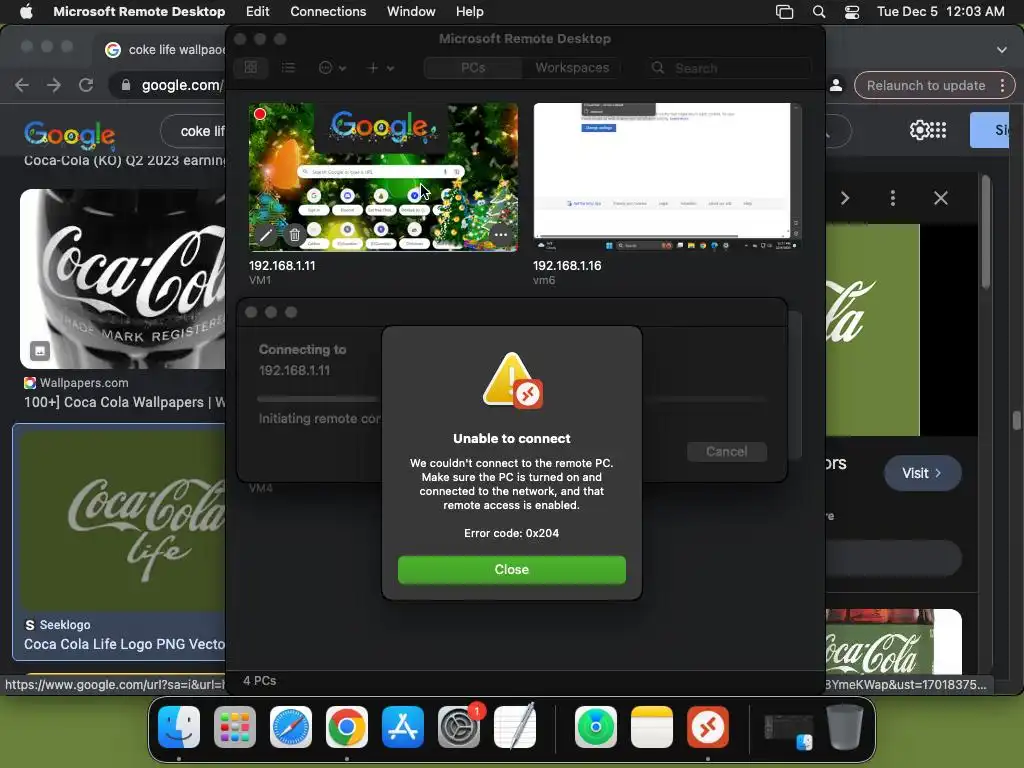Select the black Coca-Cola bottle image
This screenshot has height=768, width=1024.
pyautogui.click(x=123, y=279)
